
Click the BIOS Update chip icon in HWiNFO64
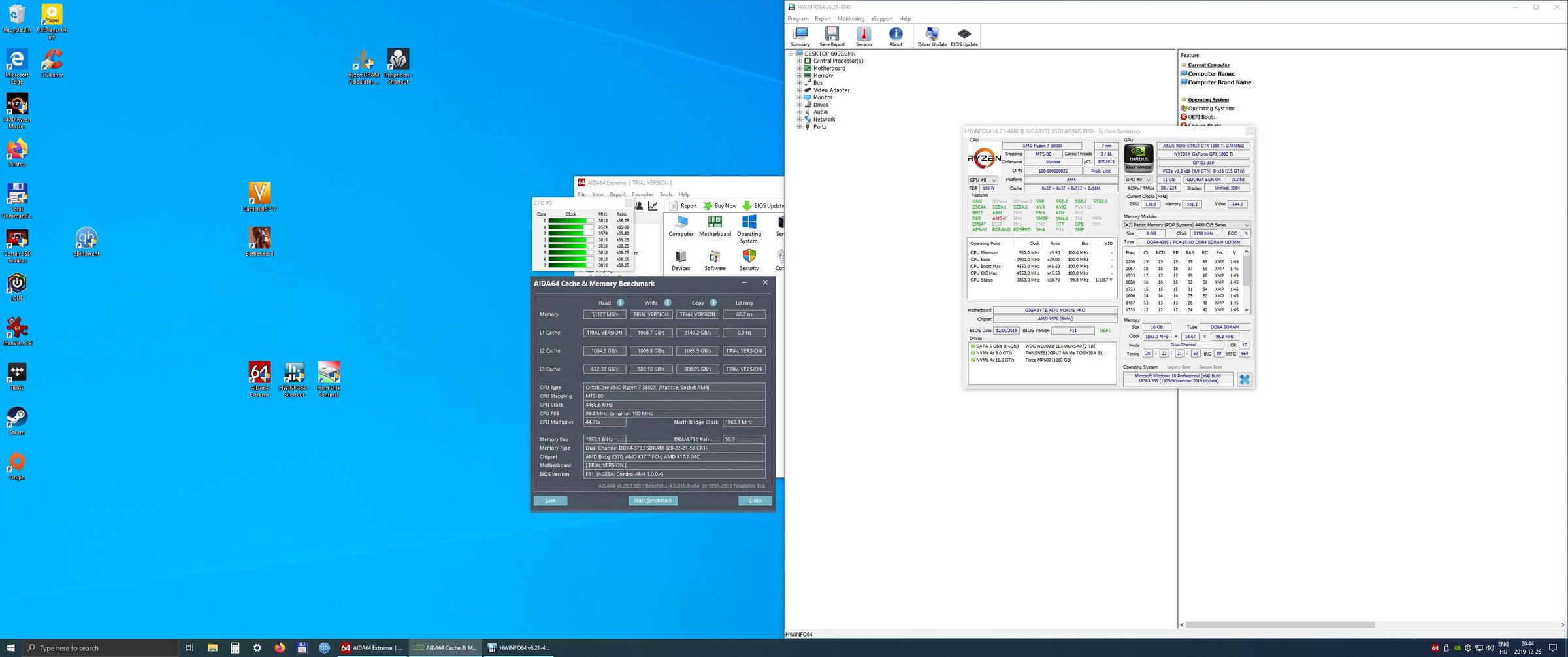coord(964,36)
